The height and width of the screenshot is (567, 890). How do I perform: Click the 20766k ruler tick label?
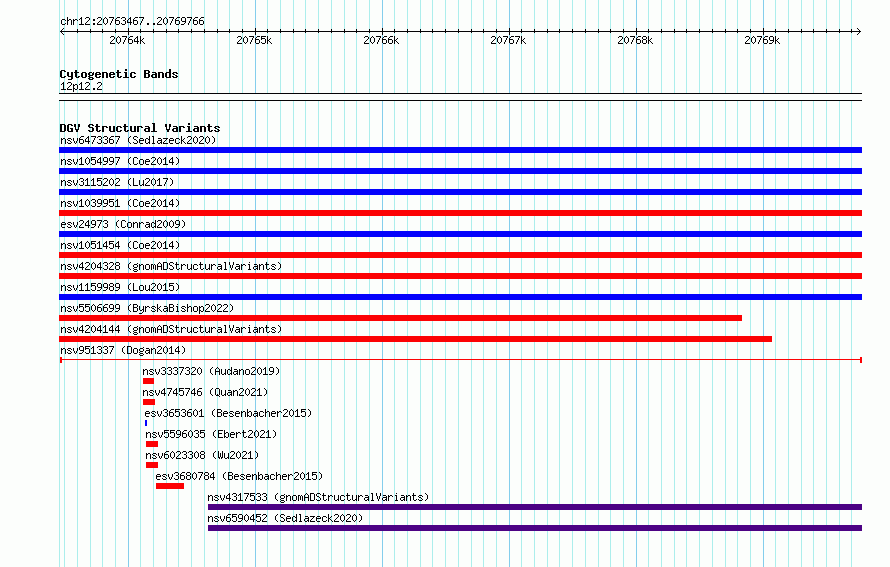click(381, 40)
